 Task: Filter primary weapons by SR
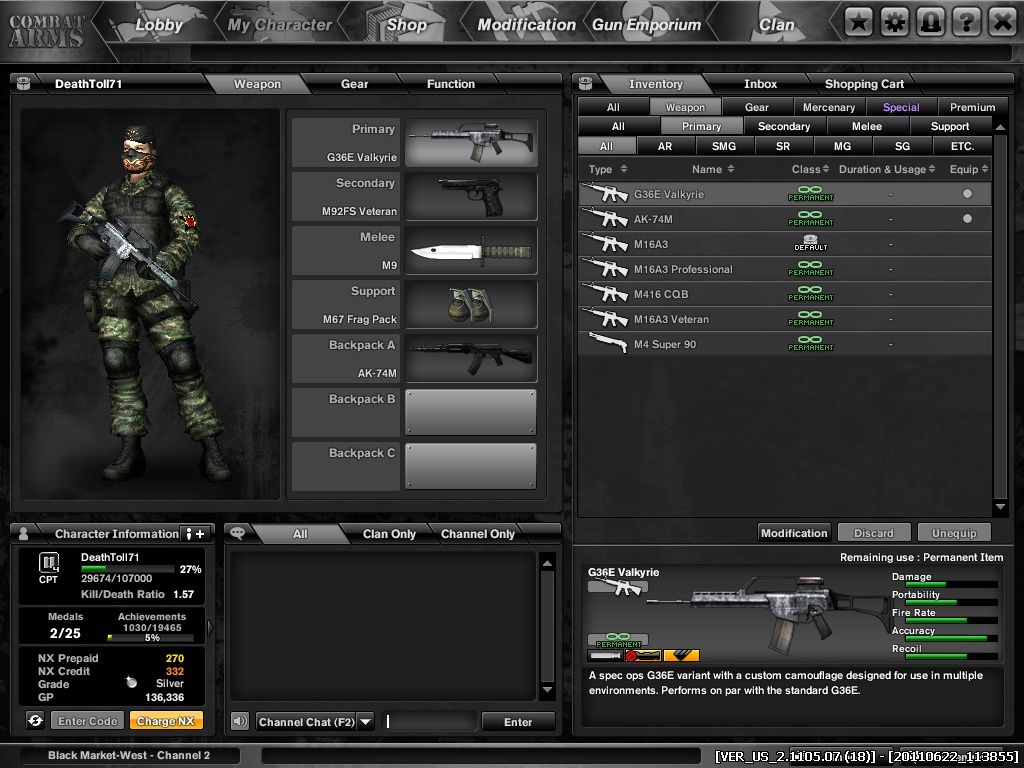click(x=783, y=146)
